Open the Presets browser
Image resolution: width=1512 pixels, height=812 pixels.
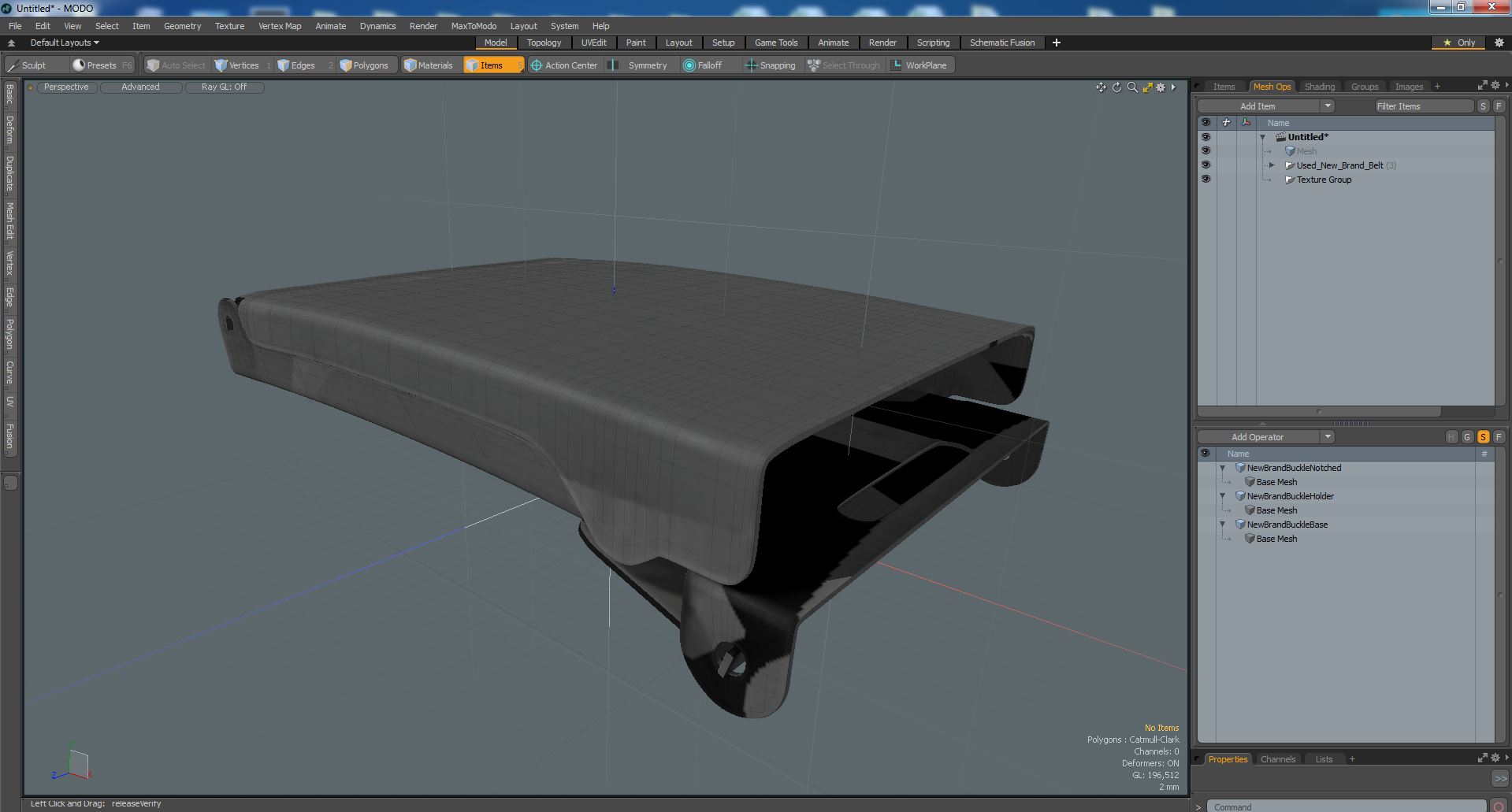(102, 65)
